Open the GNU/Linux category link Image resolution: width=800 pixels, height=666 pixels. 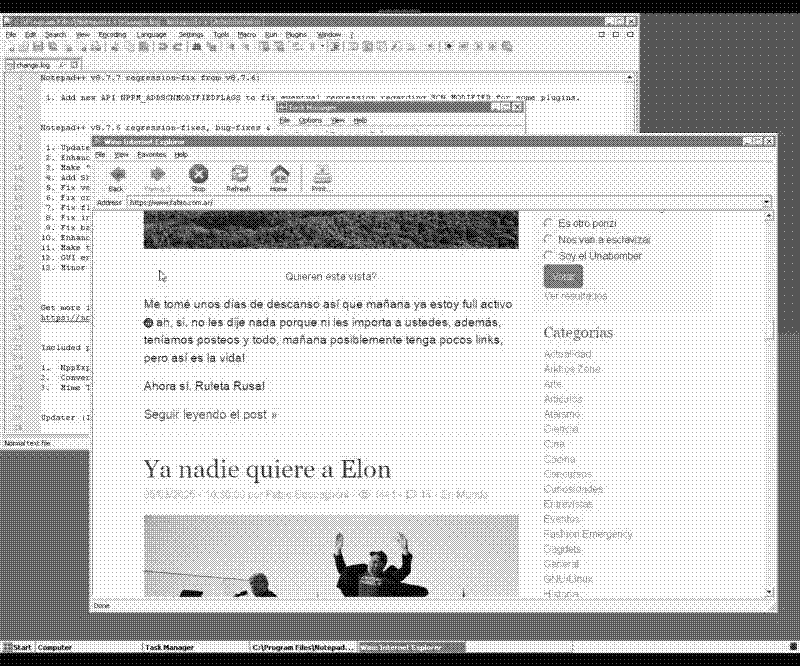click(x=568, y=579)
